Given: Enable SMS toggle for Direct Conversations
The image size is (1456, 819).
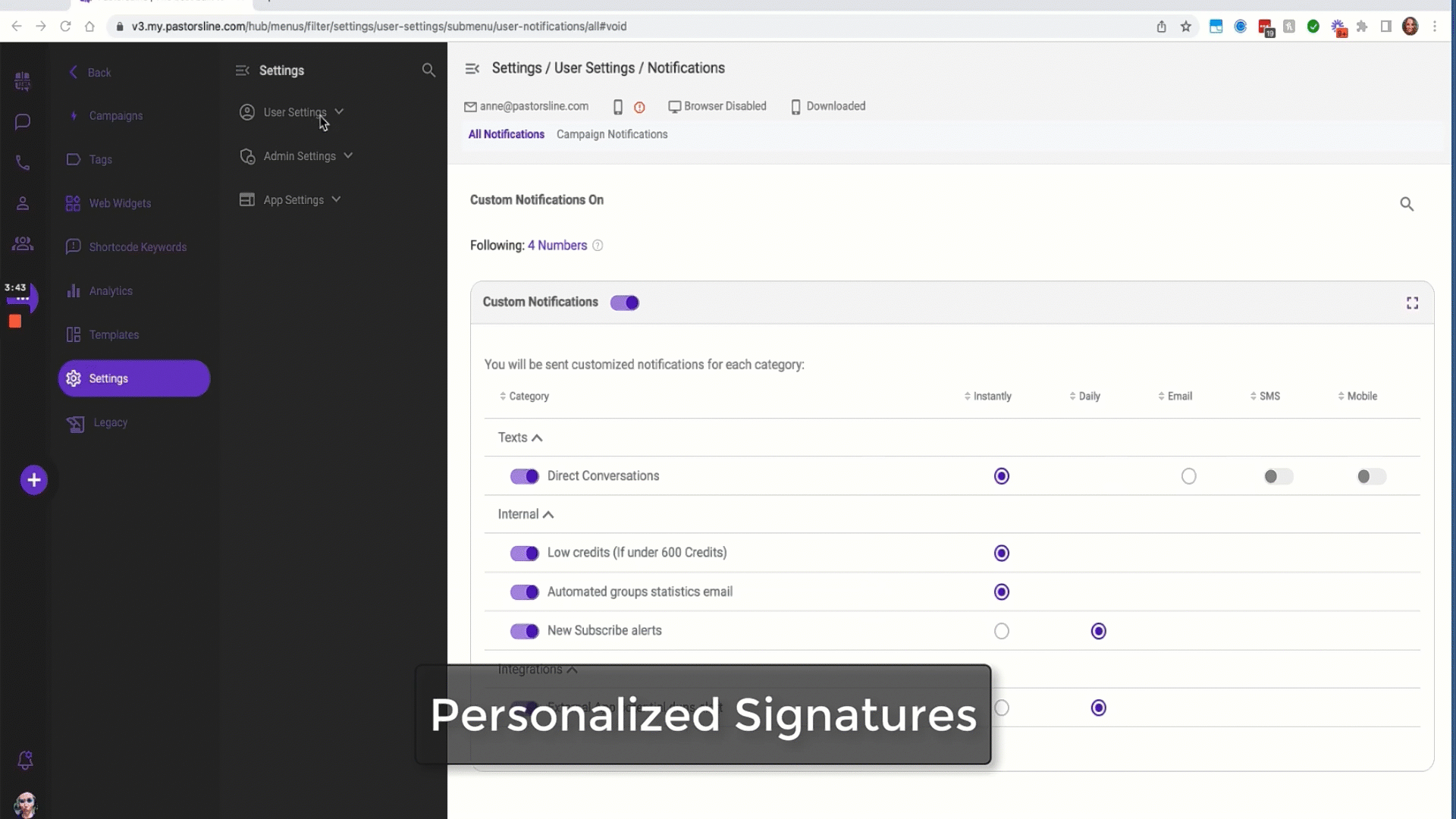Looking at the screenshot, I should tap(1279, 476).
